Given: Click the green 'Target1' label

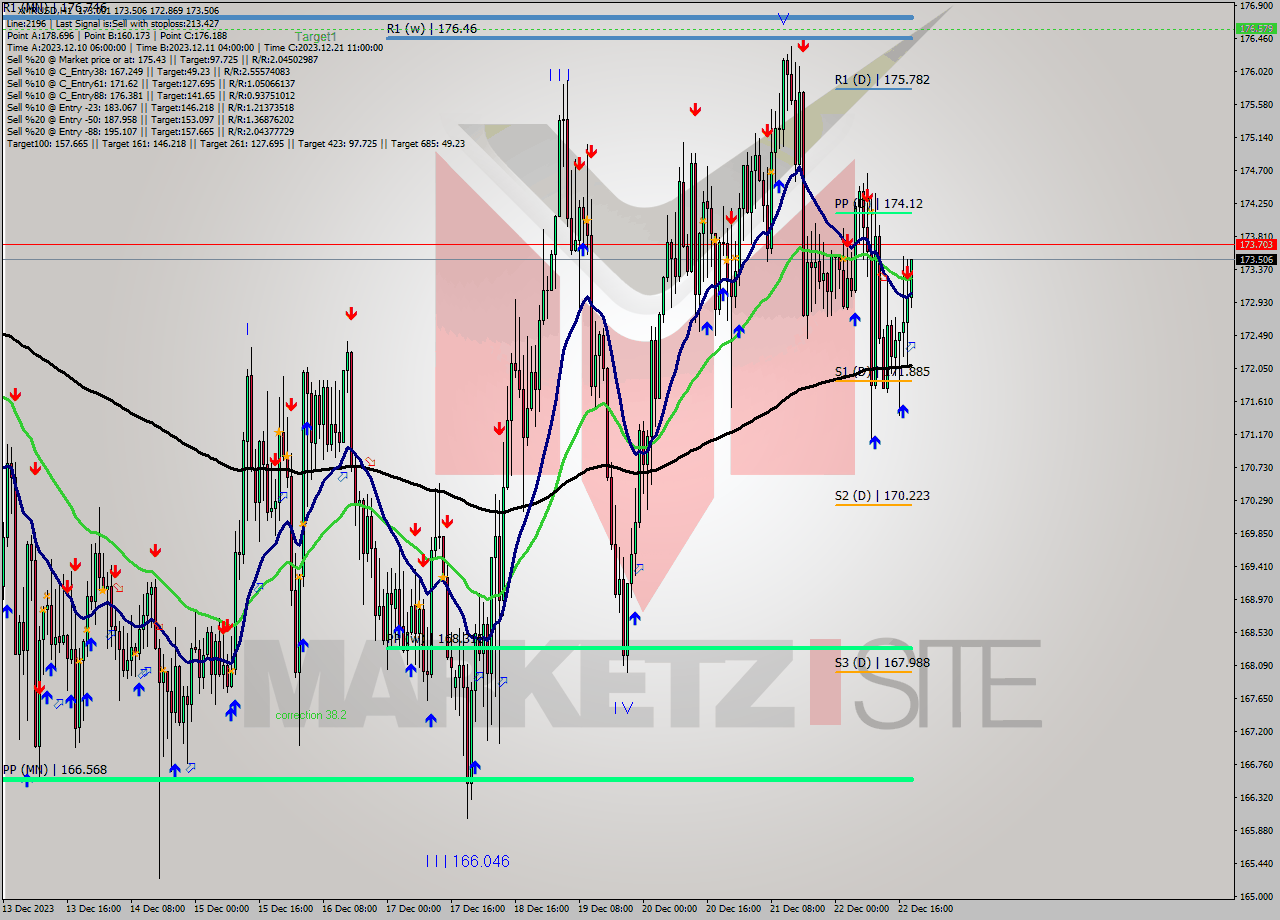Looking at the screenshot, I should [x=315, y=36].
